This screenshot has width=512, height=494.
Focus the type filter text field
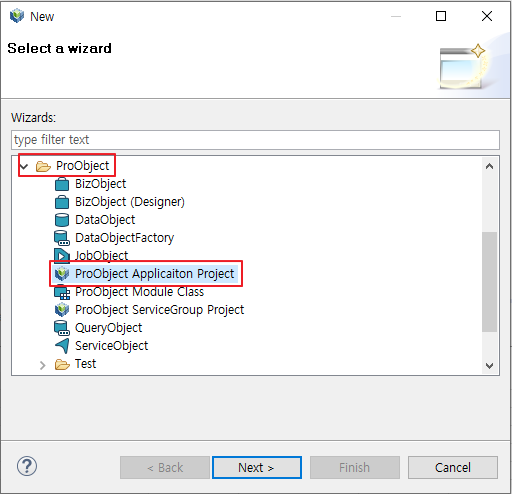tap(255, 140)
